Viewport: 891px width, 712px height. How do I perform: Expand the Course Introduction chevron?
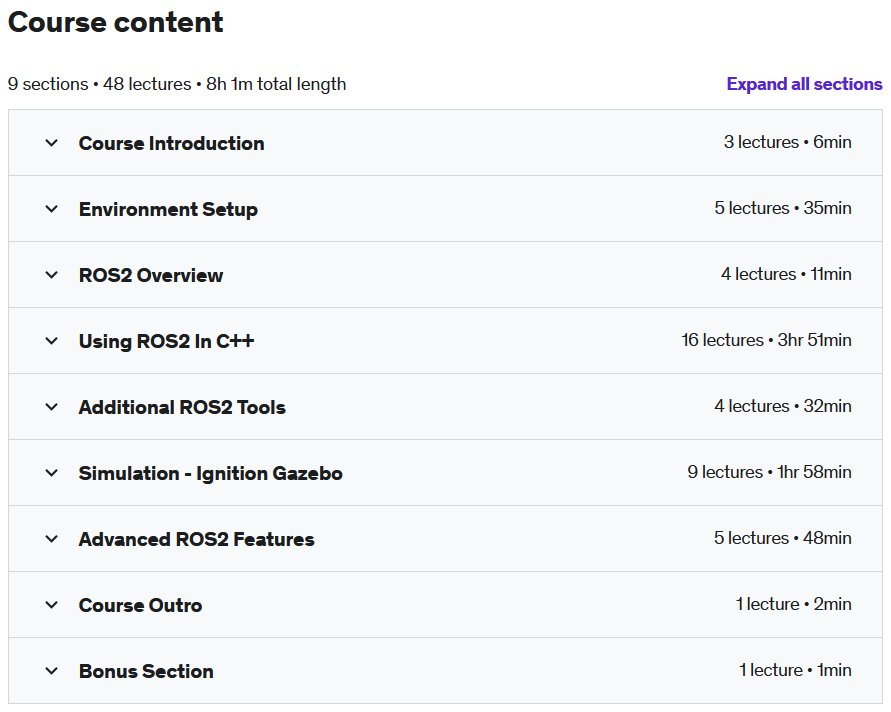point(52,143)
